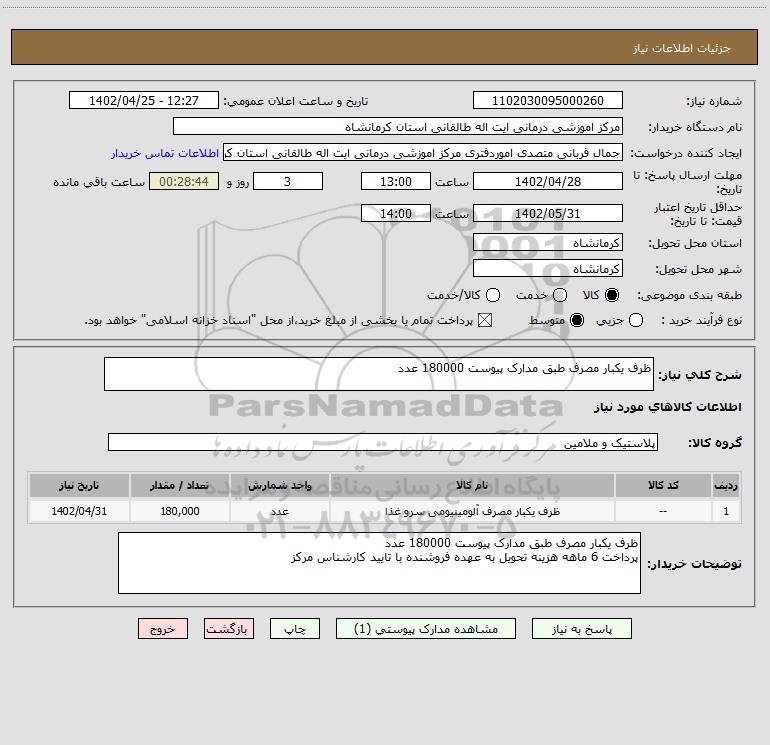Click the گروه کالا field پلاستیک و ملامین

[383, 442]
